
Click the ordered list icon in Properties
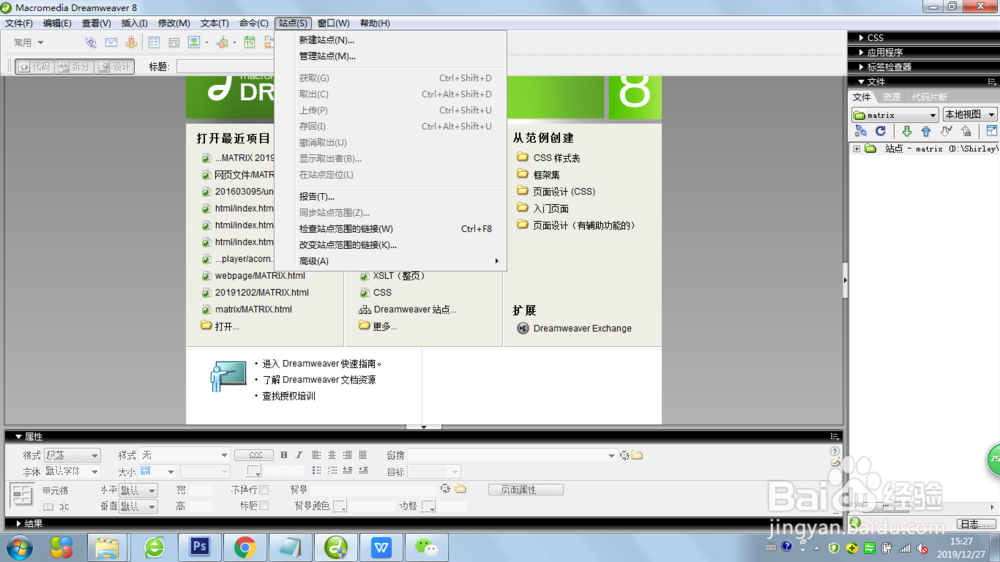[332, 471]
